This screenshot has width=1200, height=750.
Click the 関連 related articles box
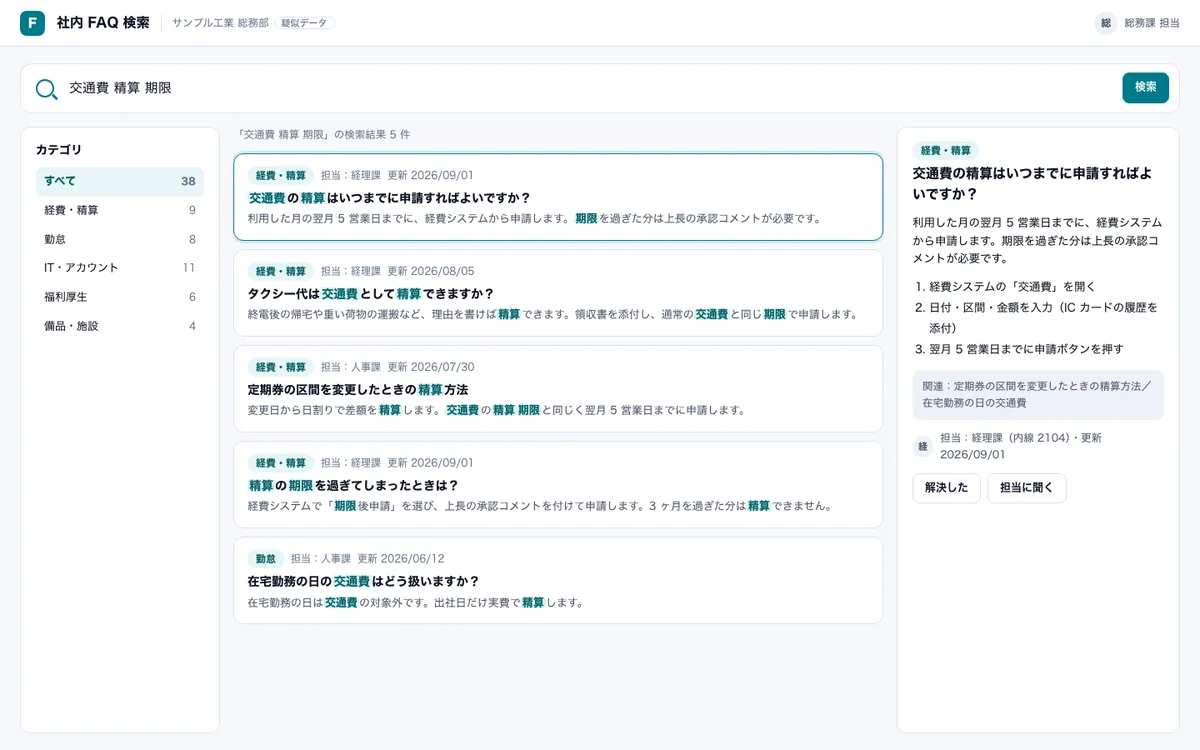click(1038, 394)
